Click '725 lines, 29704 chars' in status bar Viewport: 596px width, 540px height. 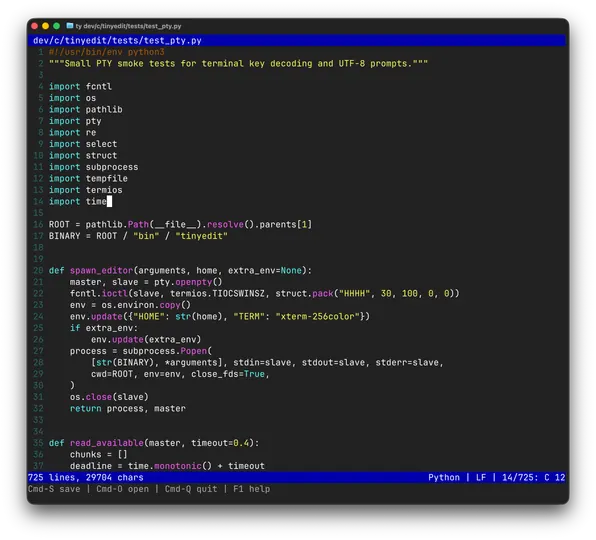pos(86,478)
